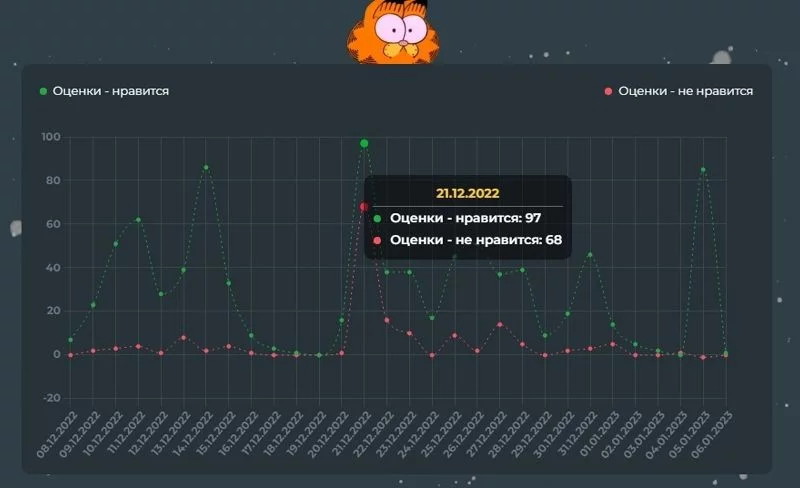Click the green data point for 15.12.2022
Viewport: 800px width, 488px height.
(x=229, y=283)
